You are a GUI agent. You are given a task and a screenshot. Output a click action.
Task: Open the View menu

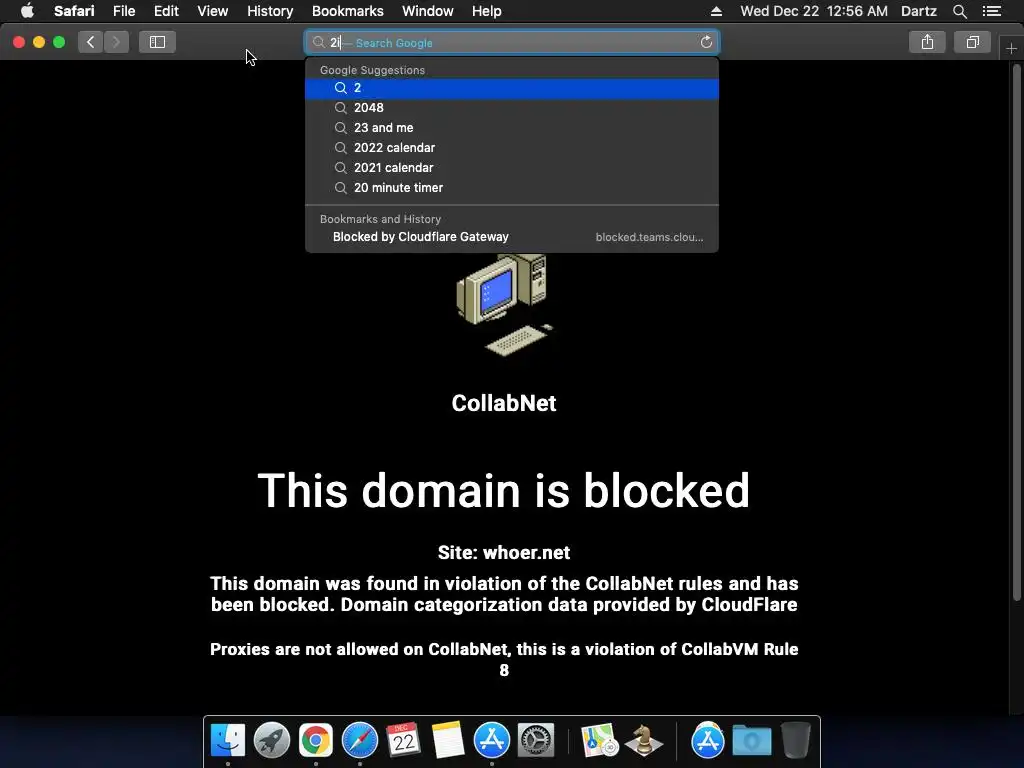click(212, 11)
